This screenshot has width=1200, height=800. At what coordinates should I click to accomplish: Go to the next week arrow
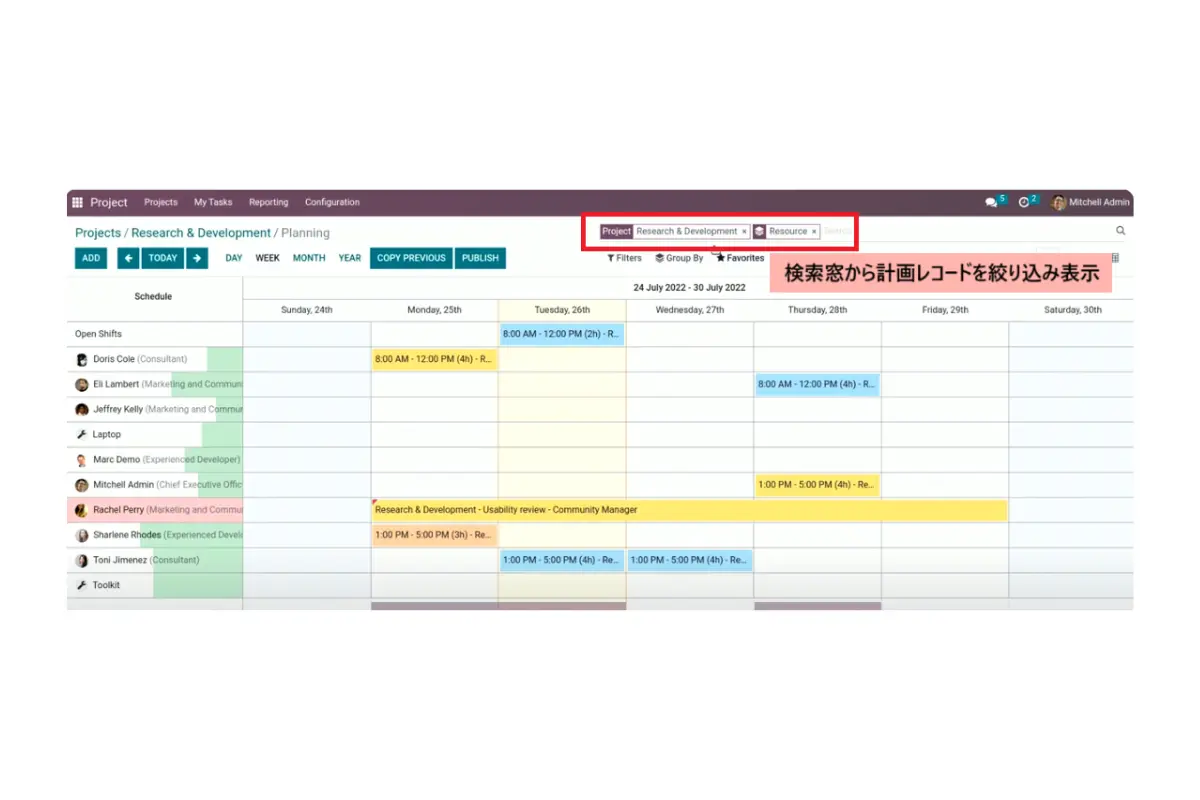click(x=197, y=258)
